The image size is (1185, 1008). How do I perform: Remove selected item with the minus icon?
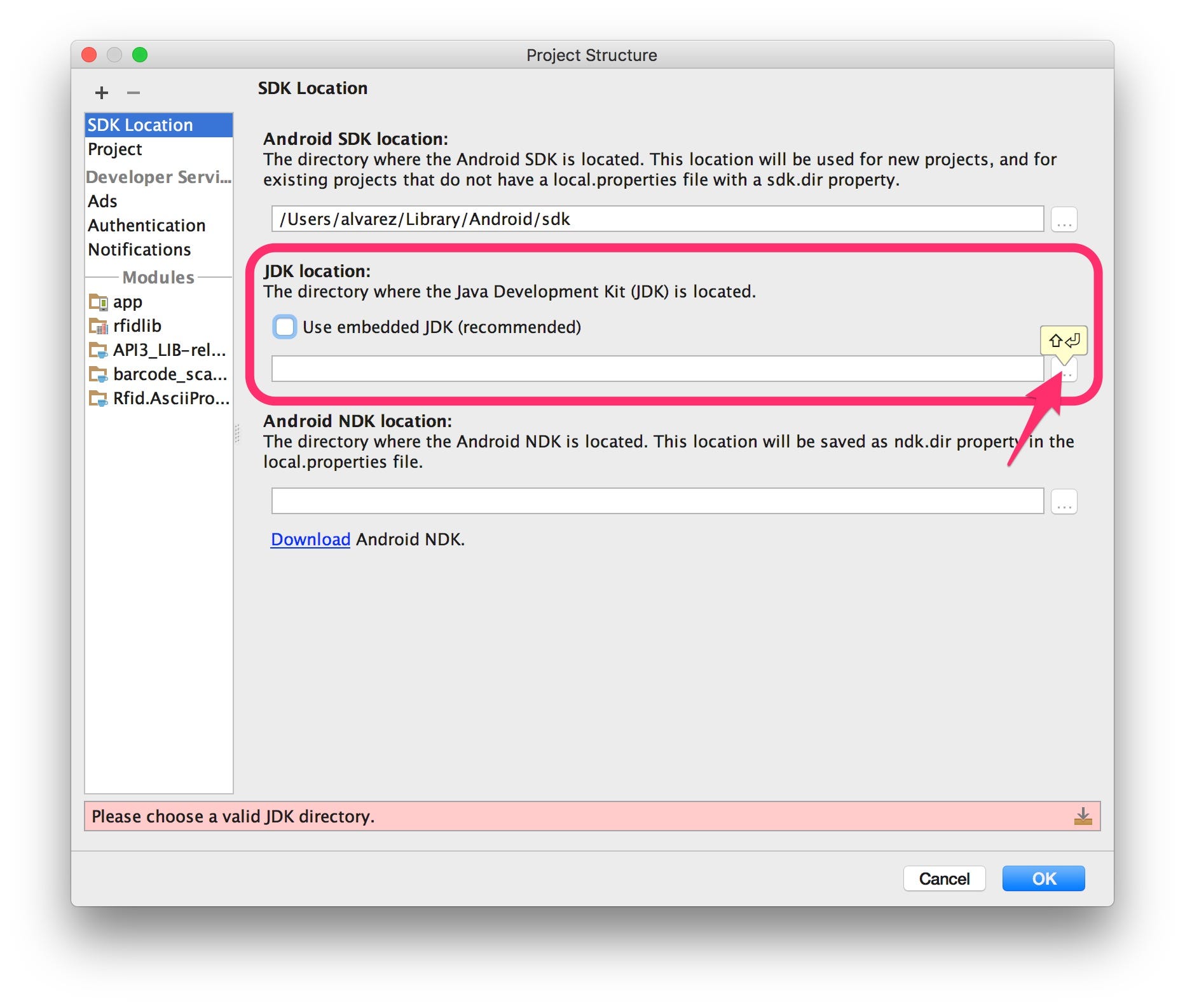point(132,93)
